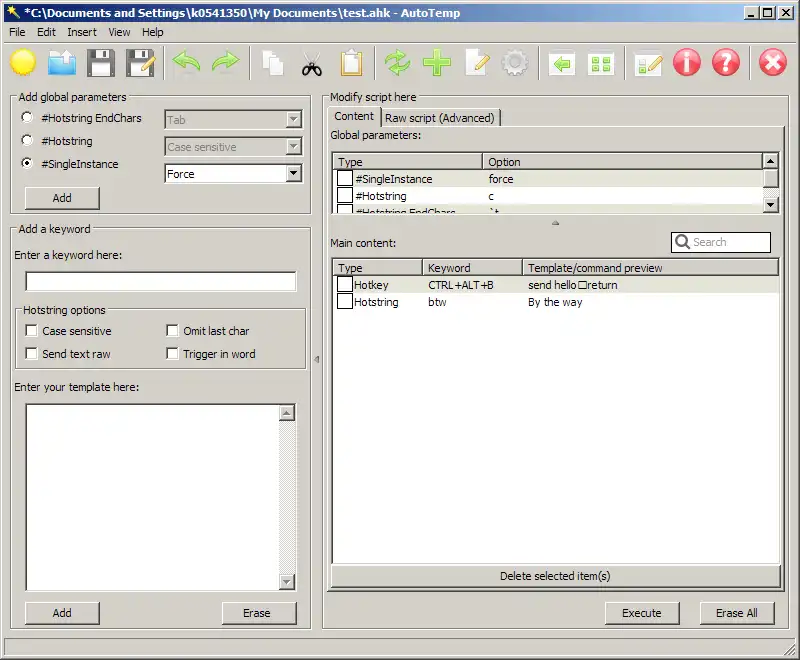
Task: Select the #SingleInstance radio button
Action: click(27, 163)
